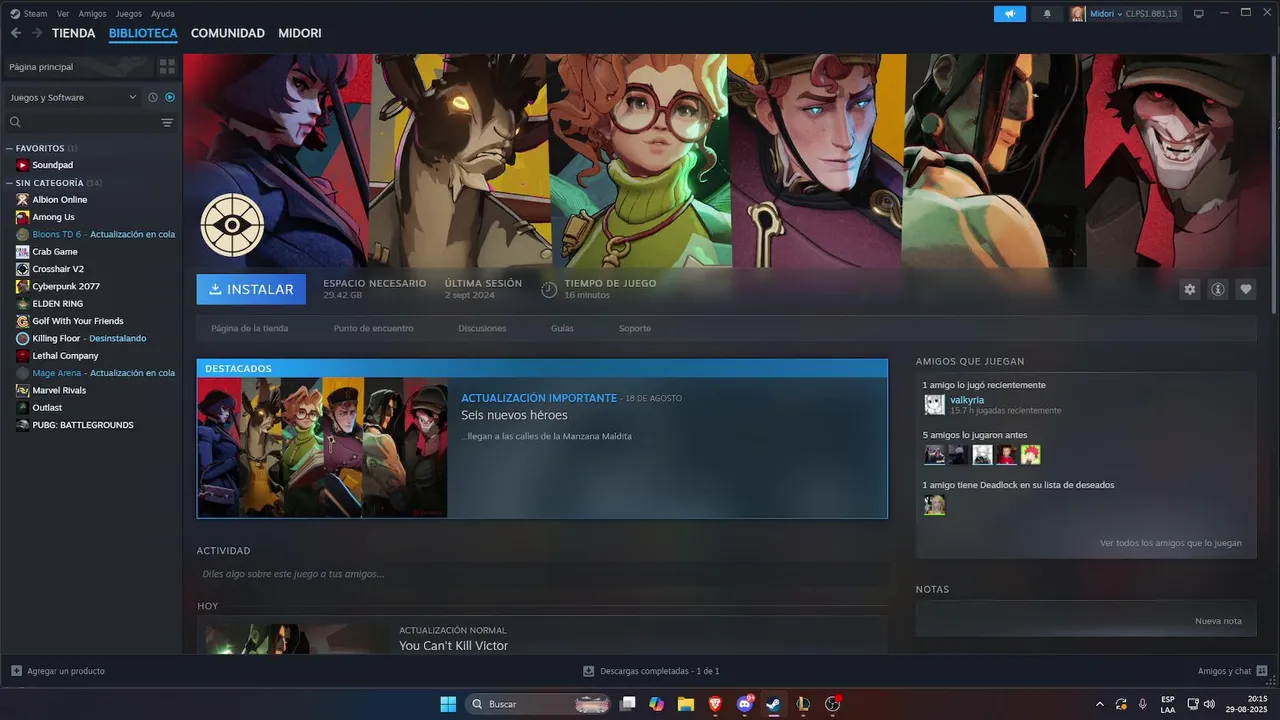
Task: Toggle ready-to-play filter icon
Action: click(x=170, y=97)
